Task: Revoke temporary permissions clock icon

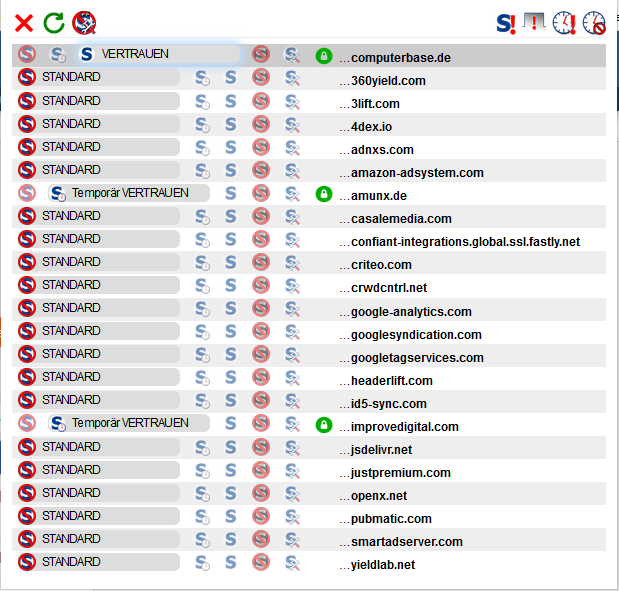Action: 594,23
